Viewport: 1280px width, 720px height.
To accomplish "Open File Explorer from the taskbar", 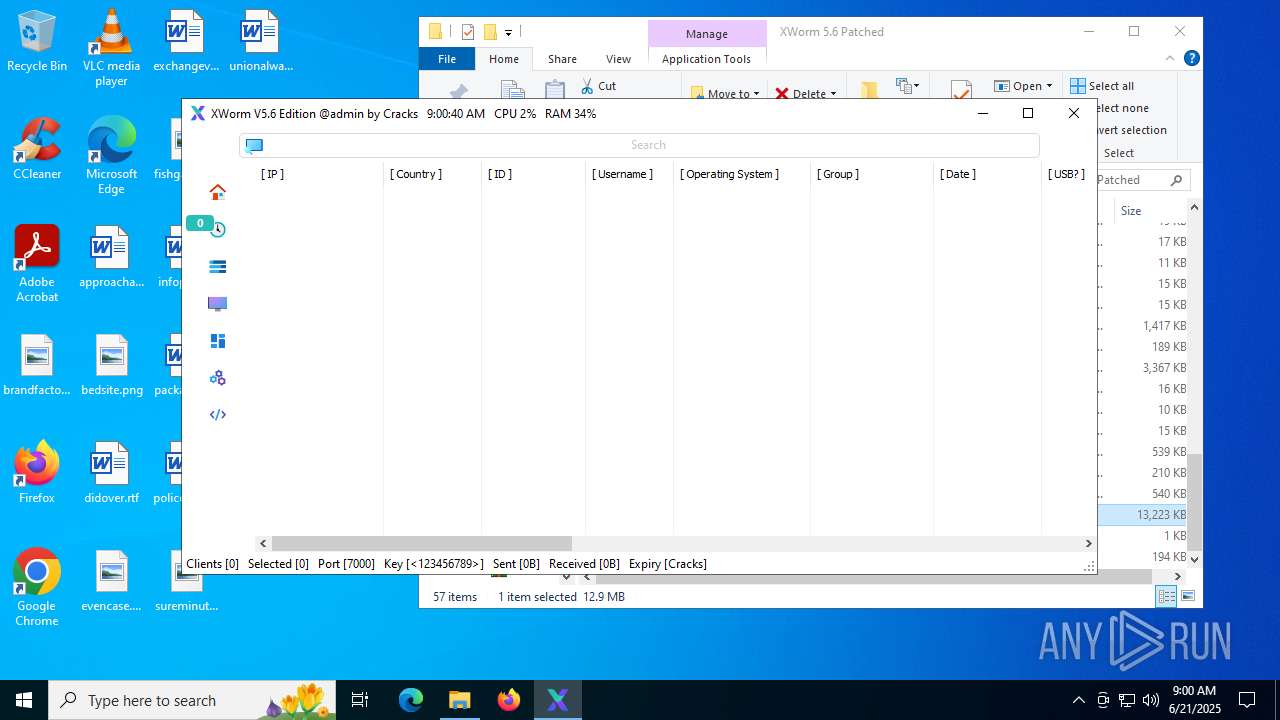I will click(459, 700).
